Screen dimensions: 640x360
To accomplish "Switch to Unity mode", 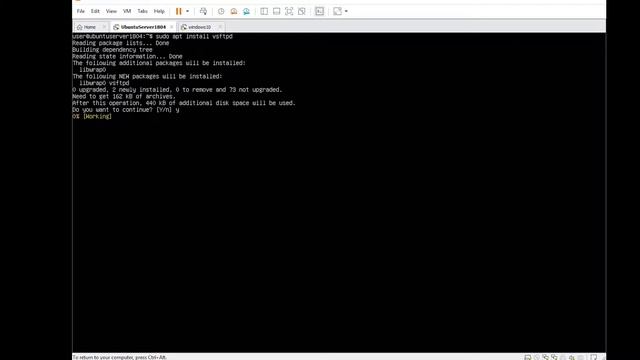I will click(302, 11).
